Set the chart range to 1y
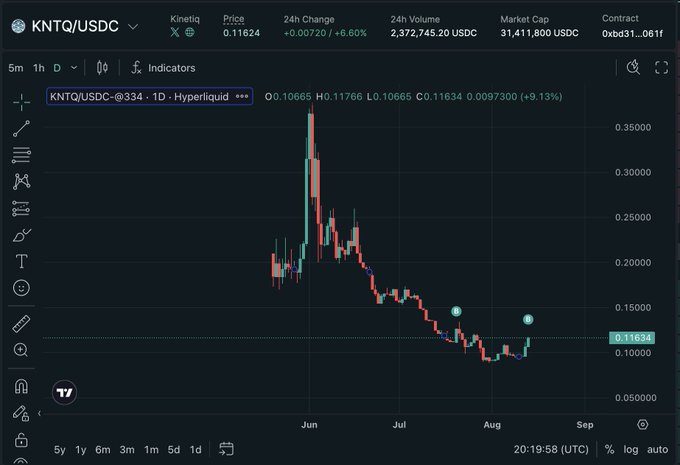The image size is (680, 465). click(x=81, y=450)
